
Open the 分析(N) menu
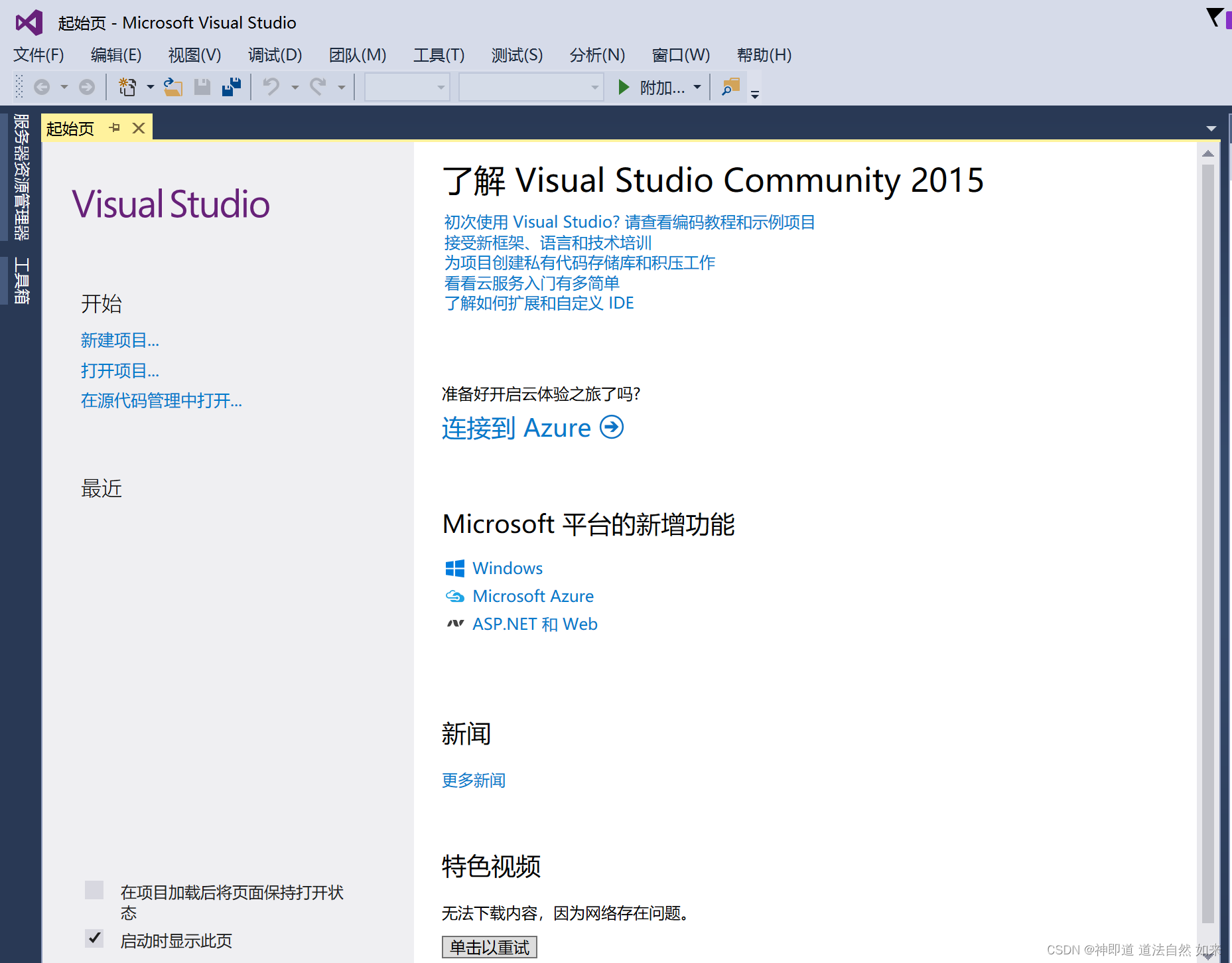coord(597,55)
